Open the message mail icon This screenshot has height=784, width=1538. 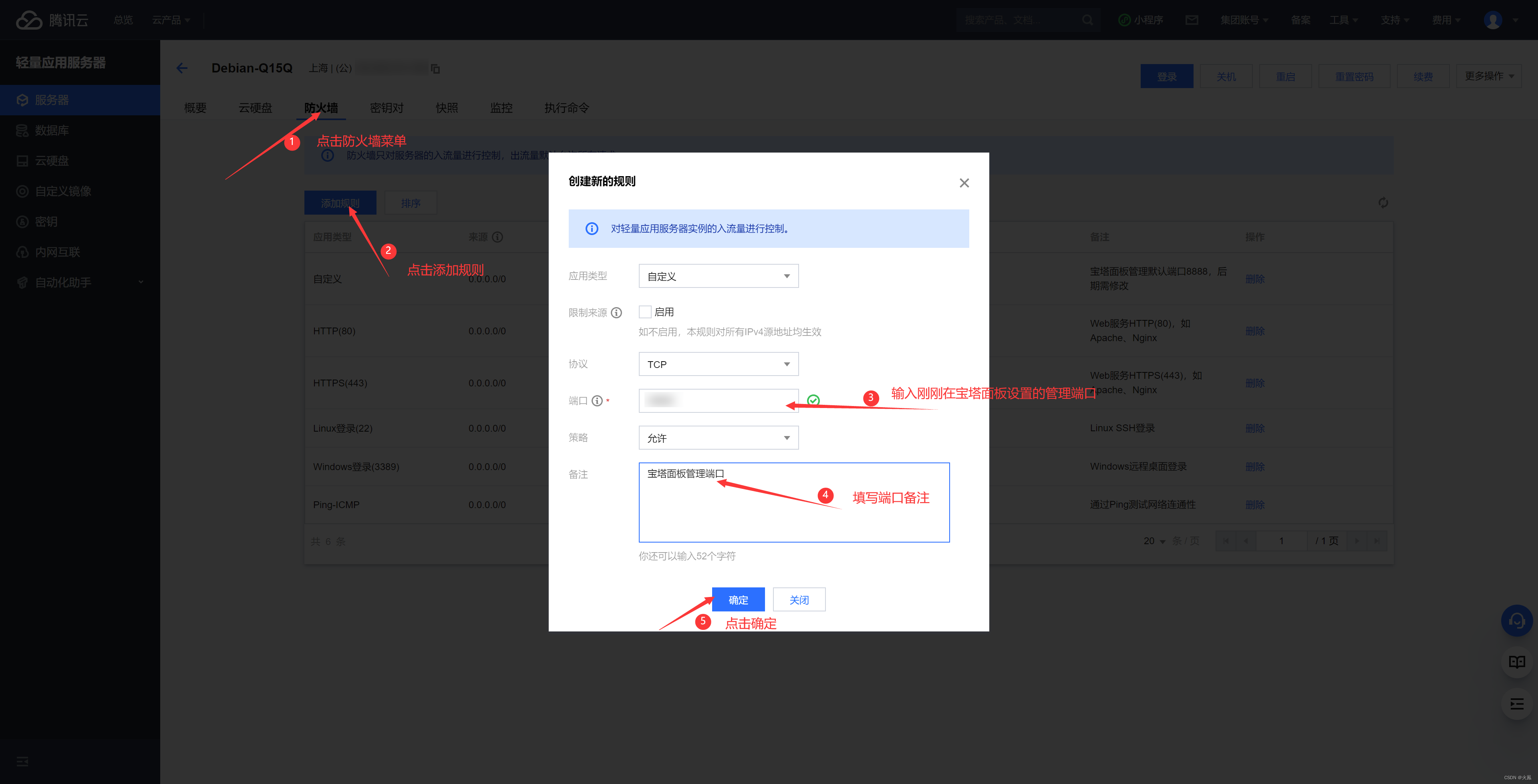pyautogui.click(x=1192, y=20)
